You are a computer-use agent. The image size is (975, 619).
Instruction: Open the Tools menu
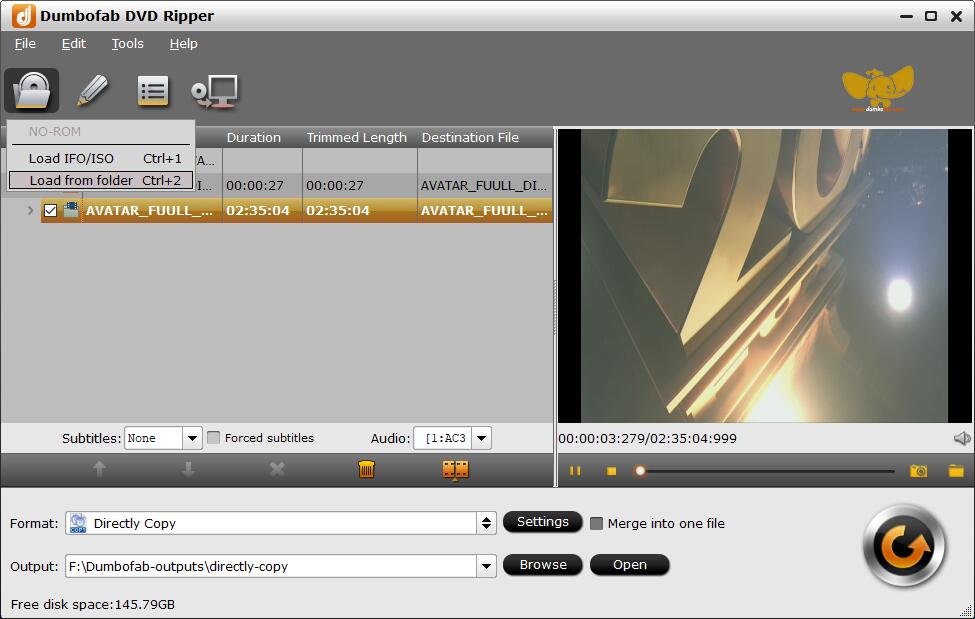[x=127, y=44]
